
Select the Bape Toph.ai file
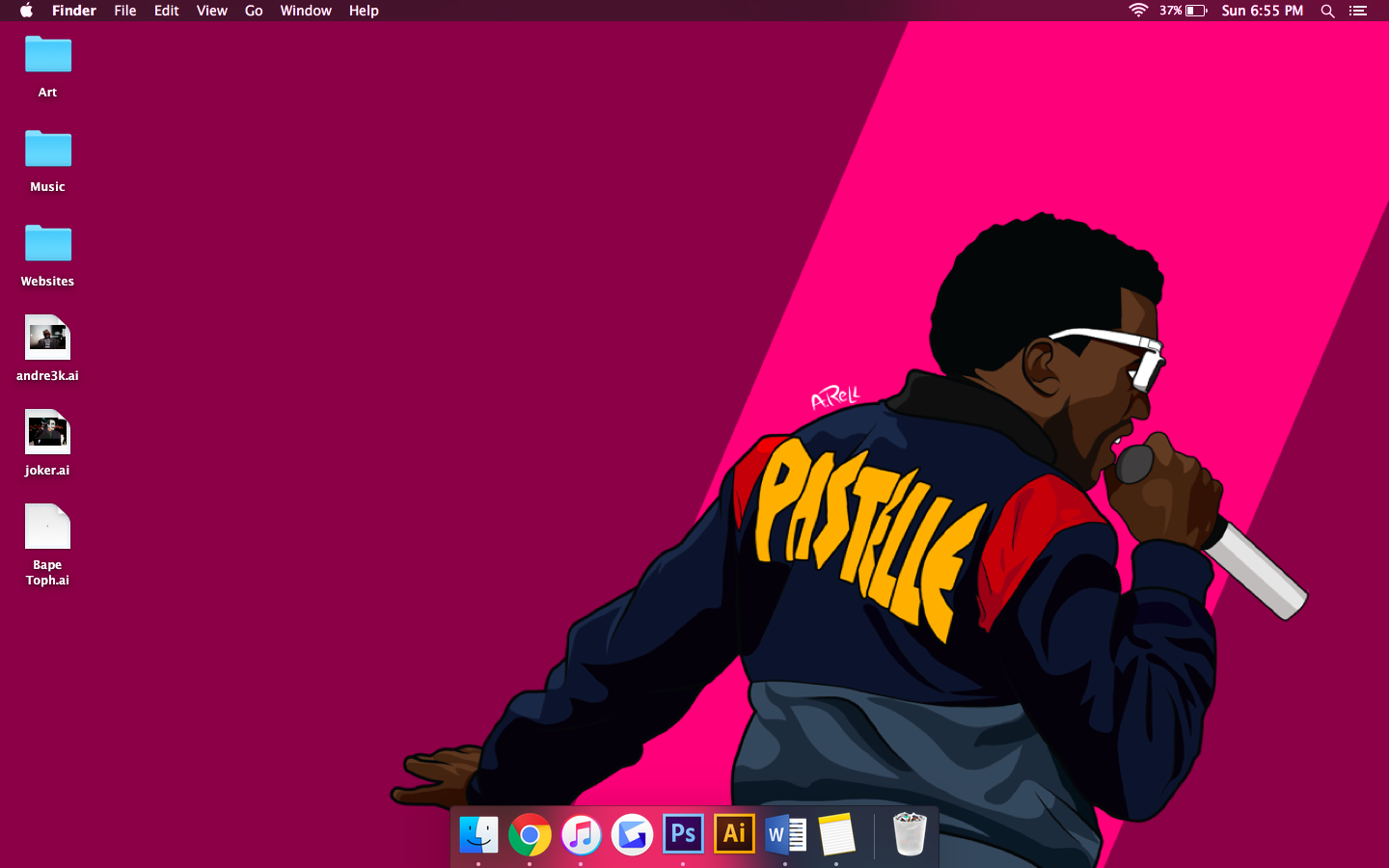tap(48, 527)
